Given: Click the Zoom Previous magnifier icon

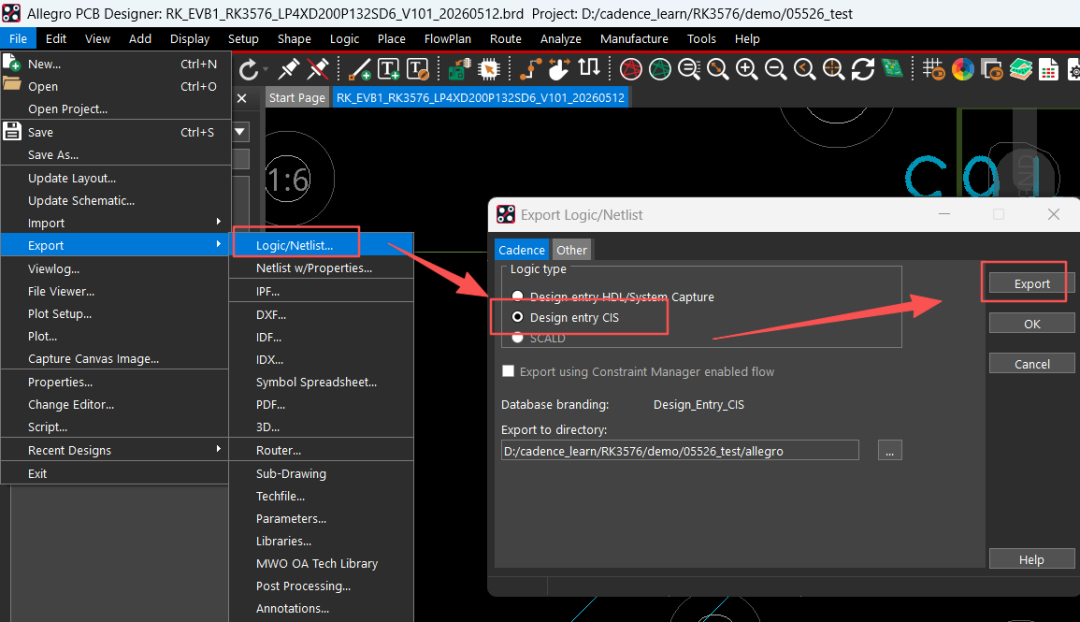Looking at the screenshot, I should tap(804, 69).
